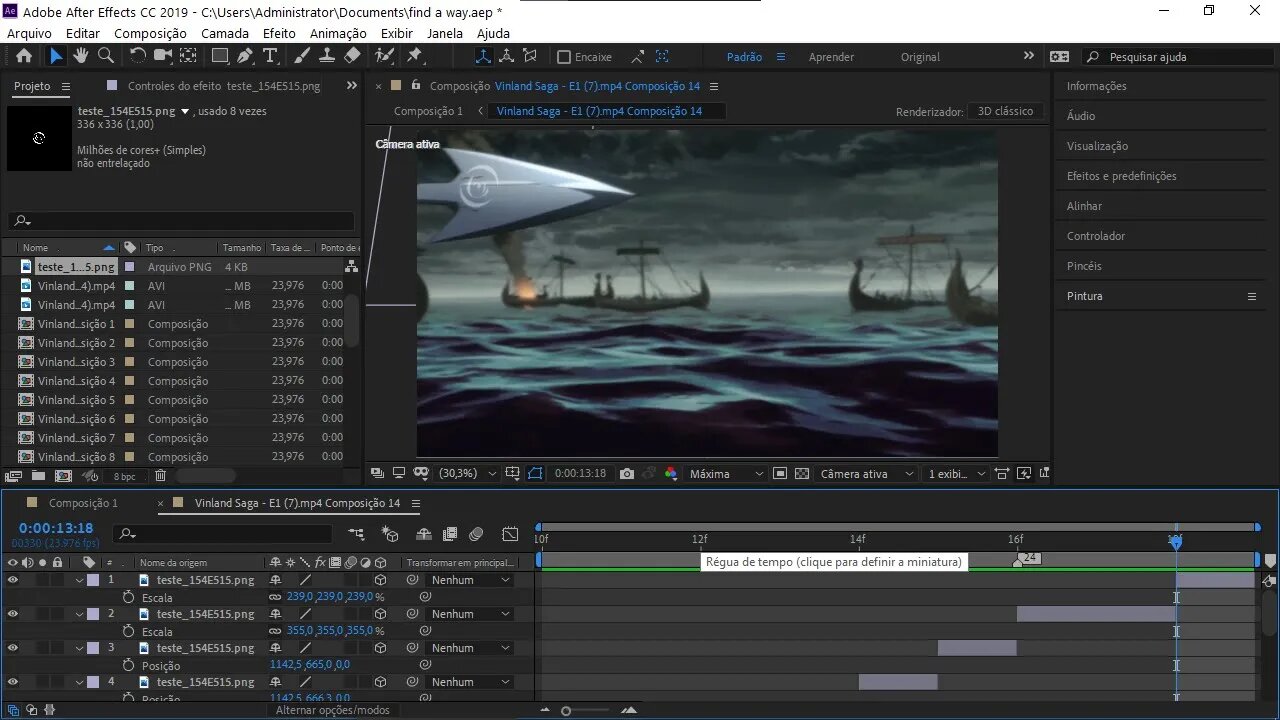Viewport: 1280px width, 720px height.
Task: Click the Home icon in the toolbar
Action: pos(24,56)
